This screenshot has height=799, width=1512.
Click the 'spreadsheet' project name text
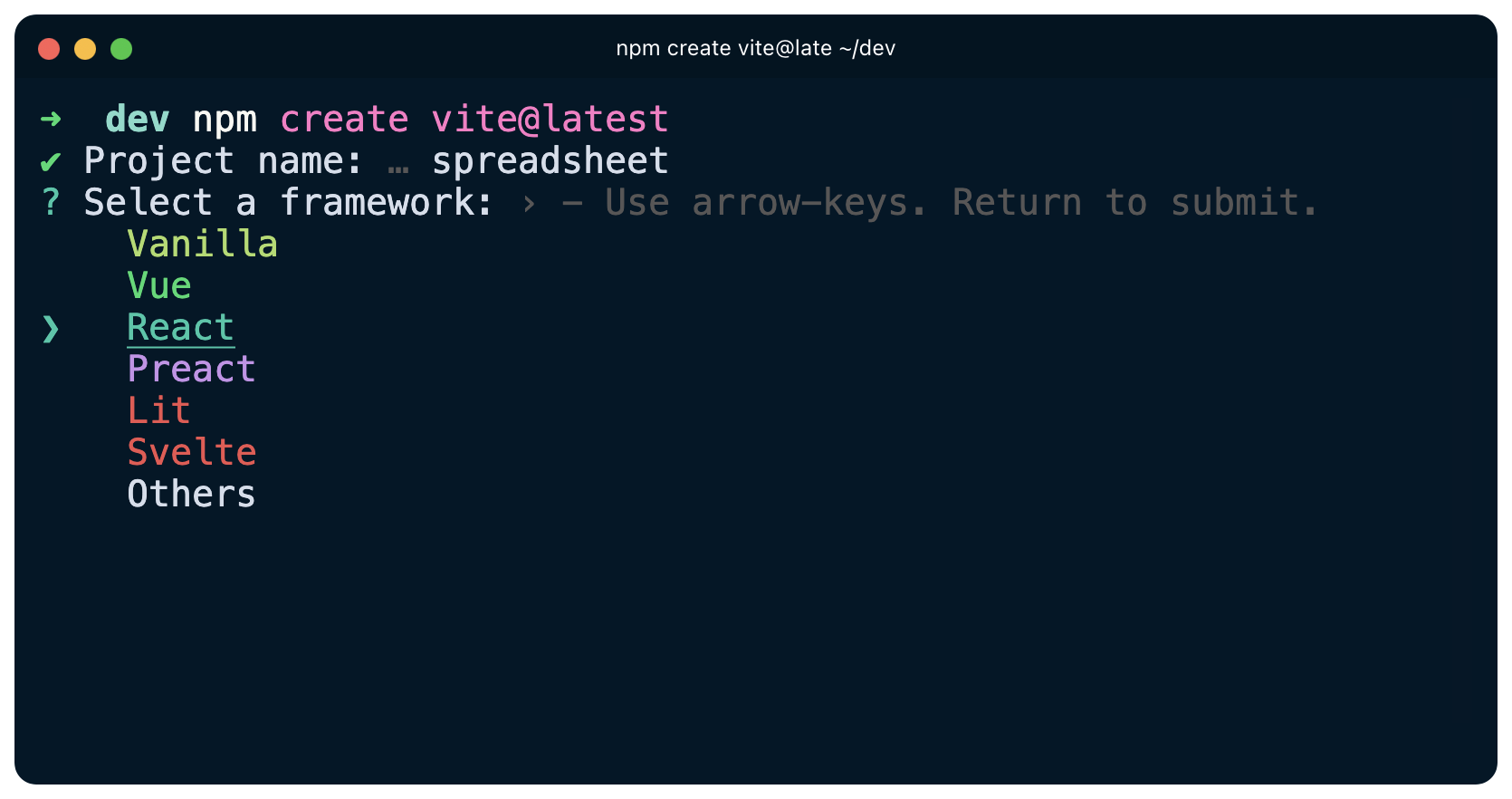pyautogui.click(x=550, y=161)
